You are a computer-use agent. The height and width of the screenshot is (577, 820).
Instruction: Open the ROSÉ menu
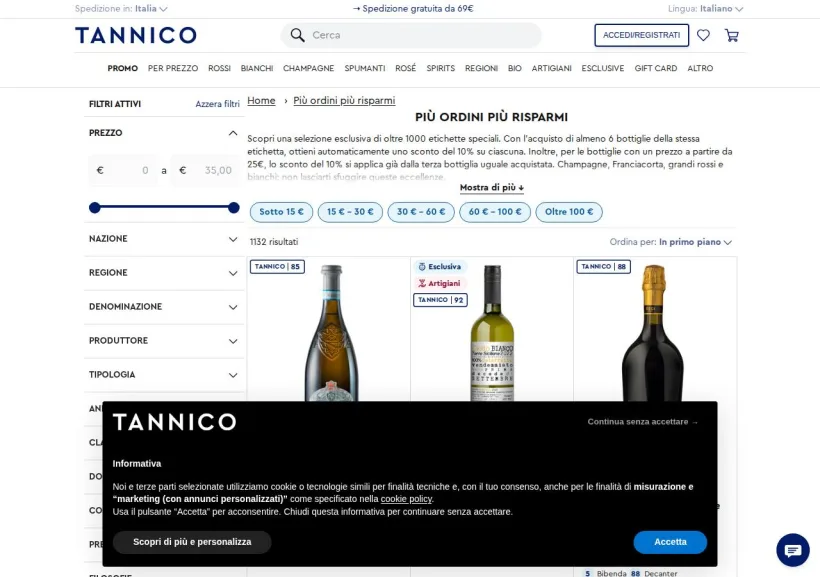pos(405,69)
